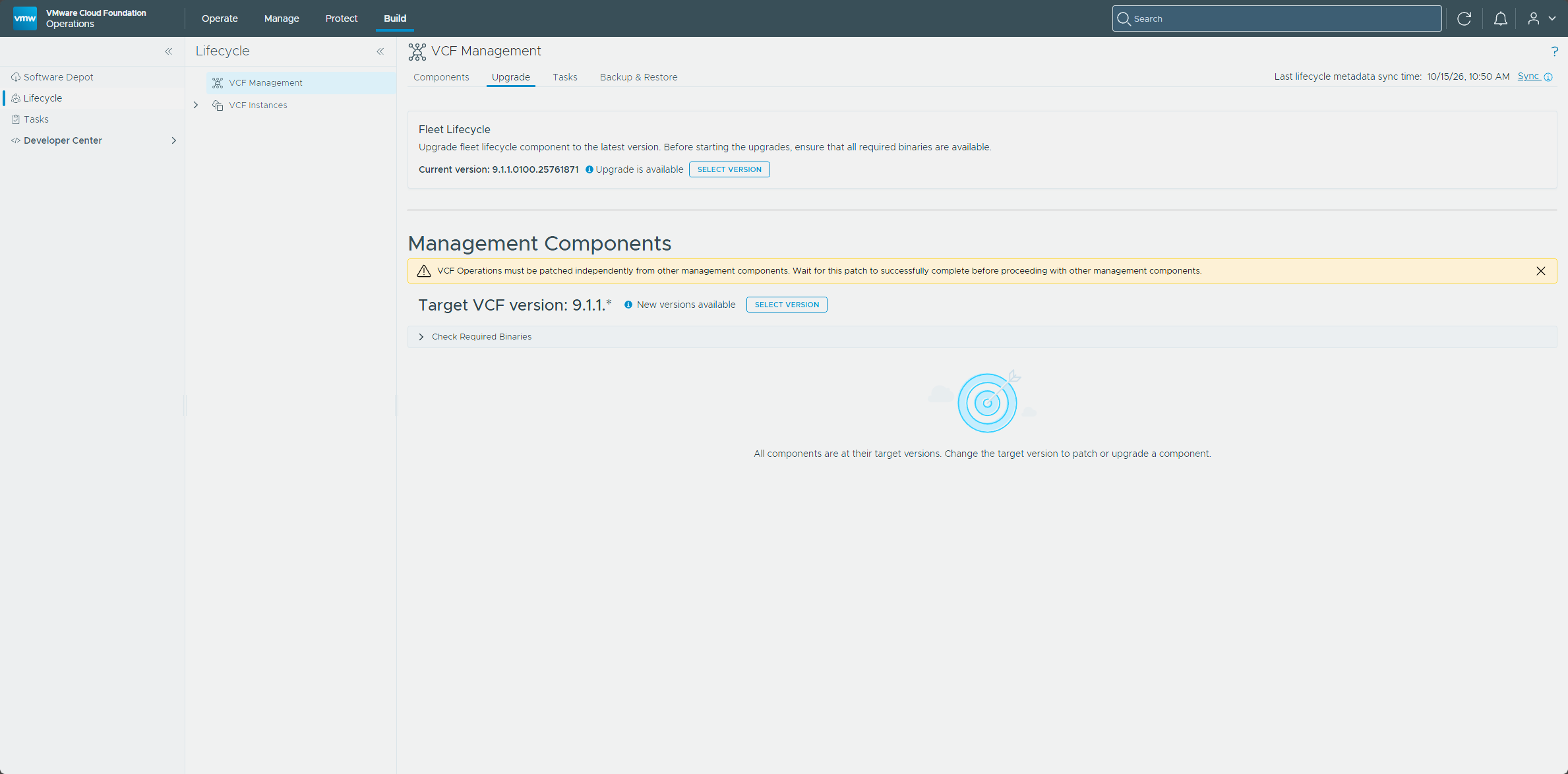Open the Components tab
Screen dimensions: 1568x774
pyautogui.click(x=441, y=77)
